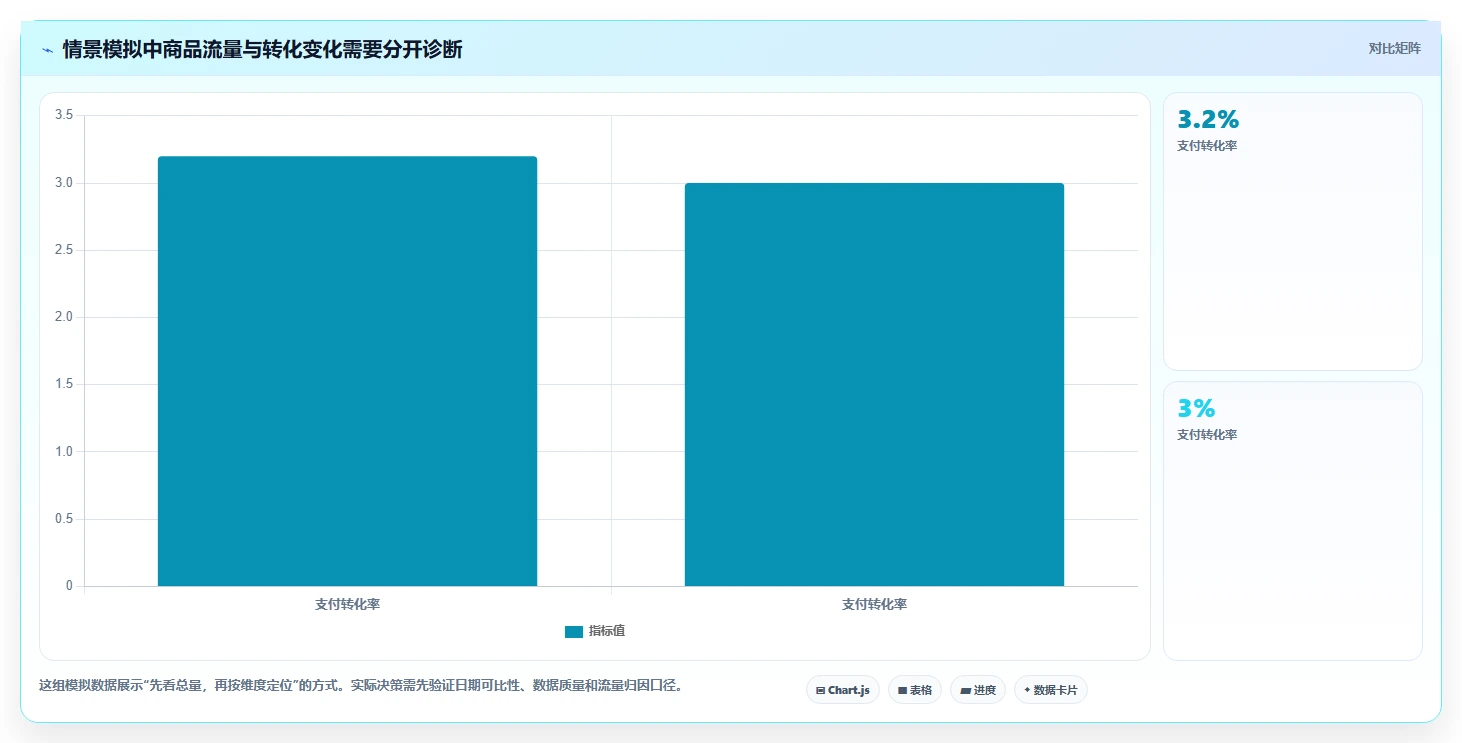Toggle the 指标值 legend color box

[574, 631]
